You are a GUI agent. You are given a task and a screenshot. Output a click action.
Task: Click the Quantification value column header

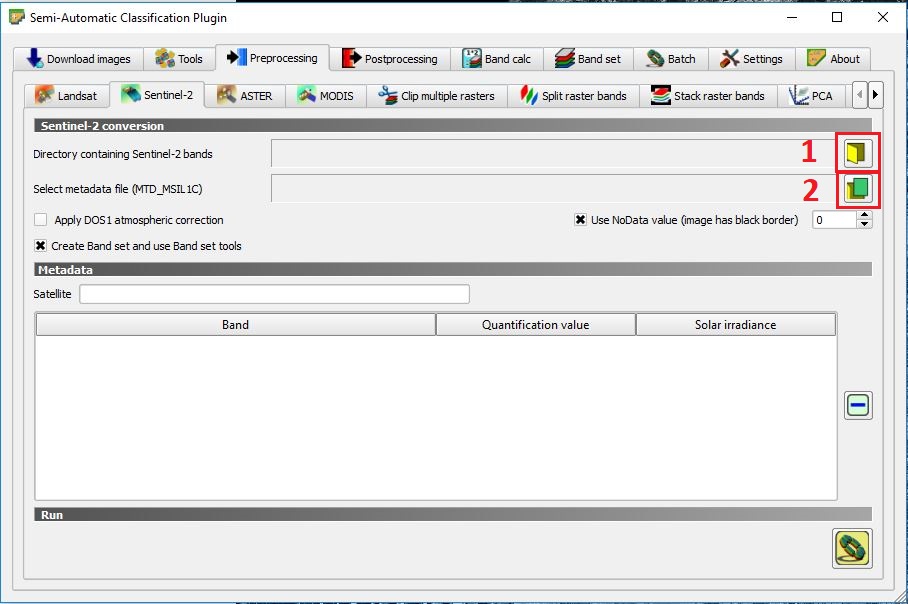tap(535, 325)
